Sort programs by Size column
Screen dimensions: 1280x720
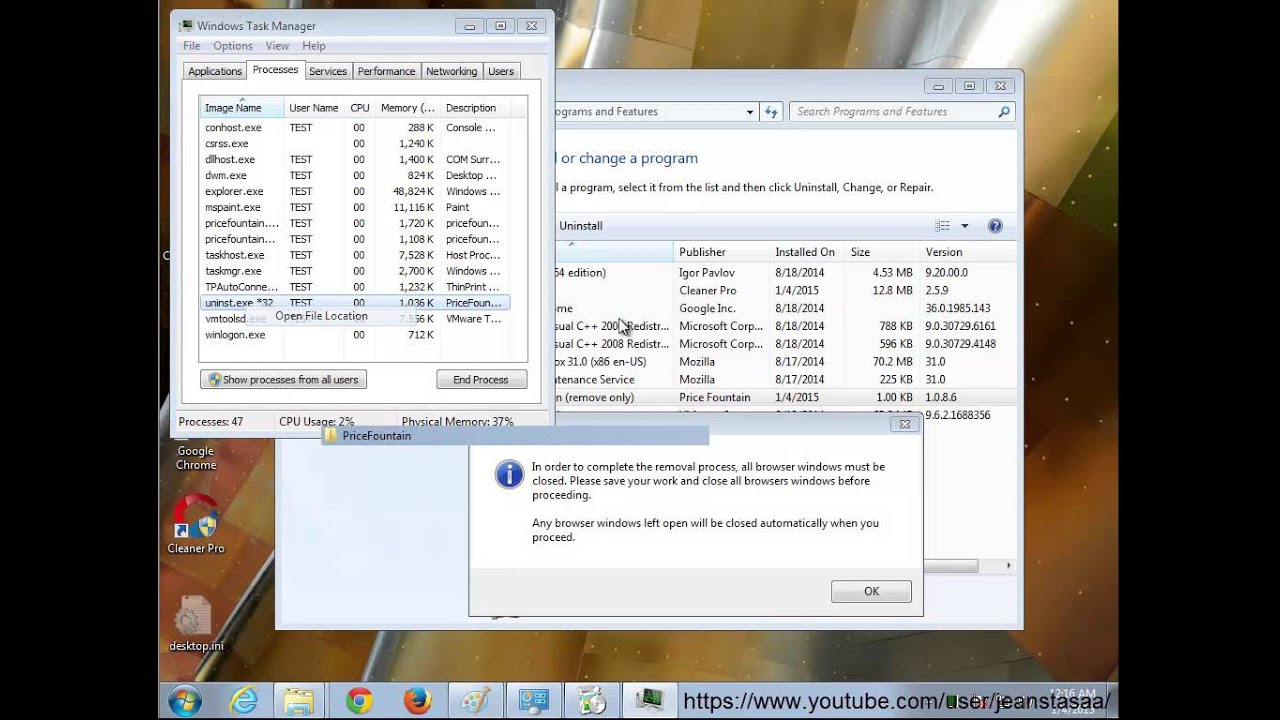tap(882, 252)
